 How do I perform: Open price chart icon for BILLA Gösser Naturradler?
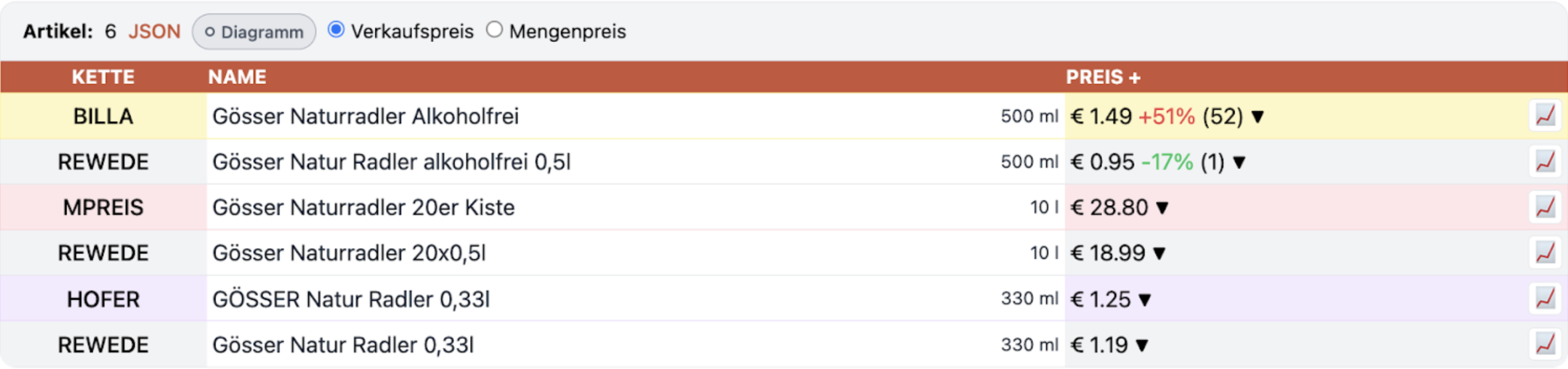[x=1544, y=116]
